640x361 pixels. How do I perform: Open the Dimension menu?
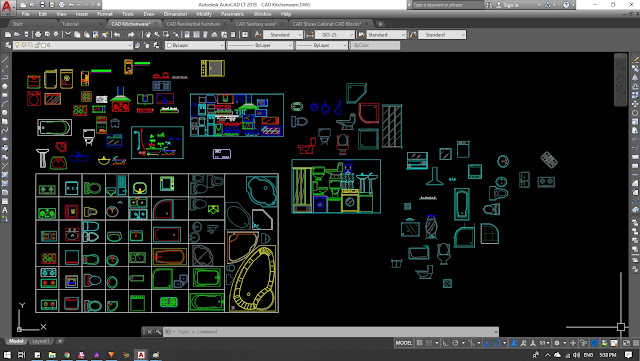[x=175, y=14]
